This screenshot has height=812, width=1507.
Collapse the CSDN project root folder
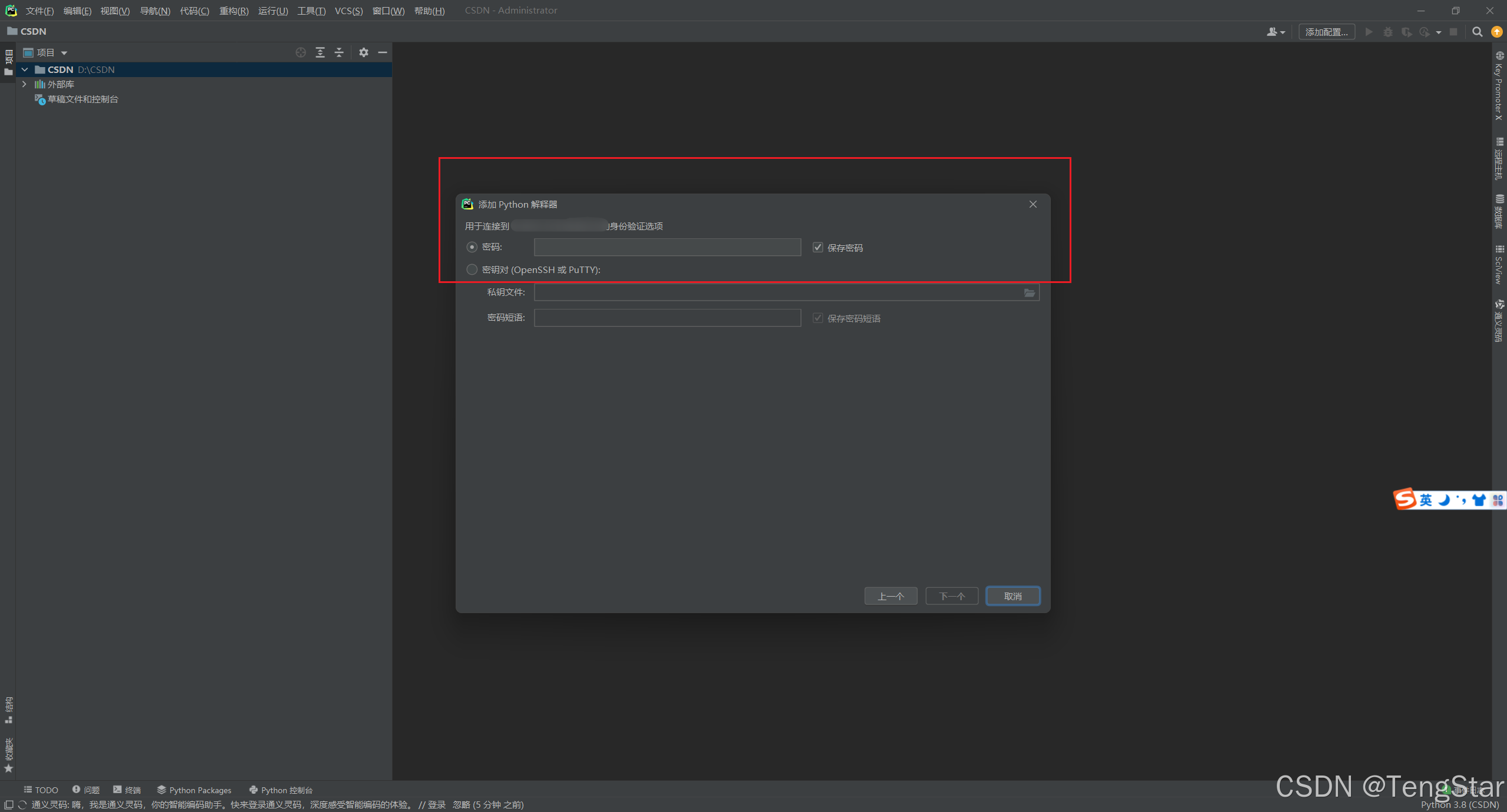point(25,69)
